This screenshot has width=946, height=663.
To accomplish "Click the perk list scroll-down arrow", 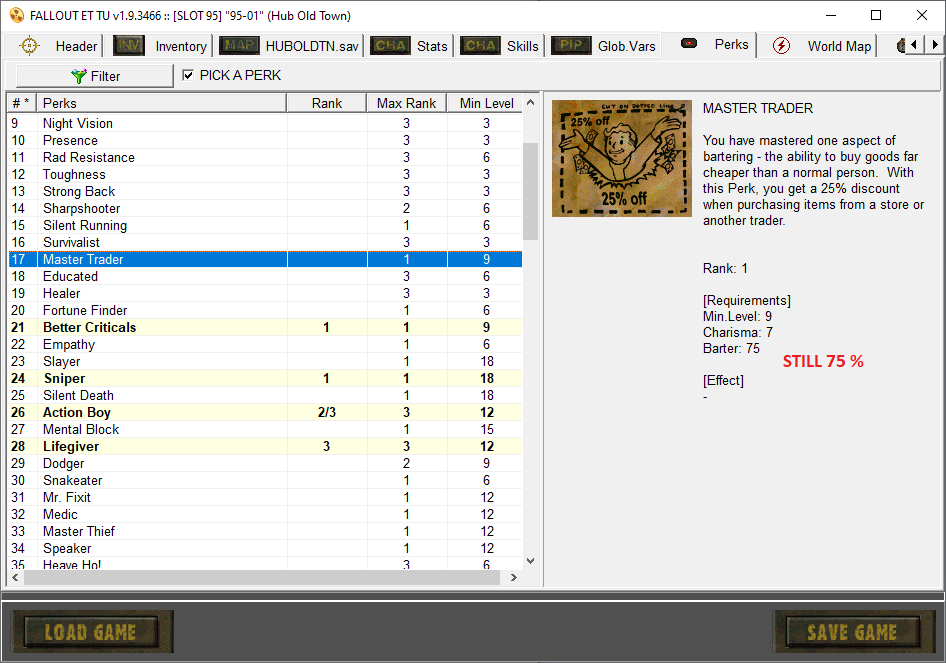I will [x=530, y=561].
